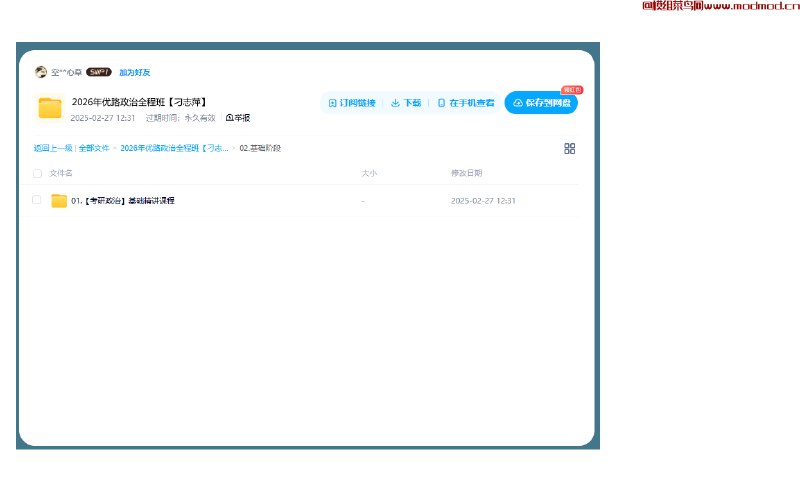
Task: Click 加为好友 to add friend
Action: [135, 72]
